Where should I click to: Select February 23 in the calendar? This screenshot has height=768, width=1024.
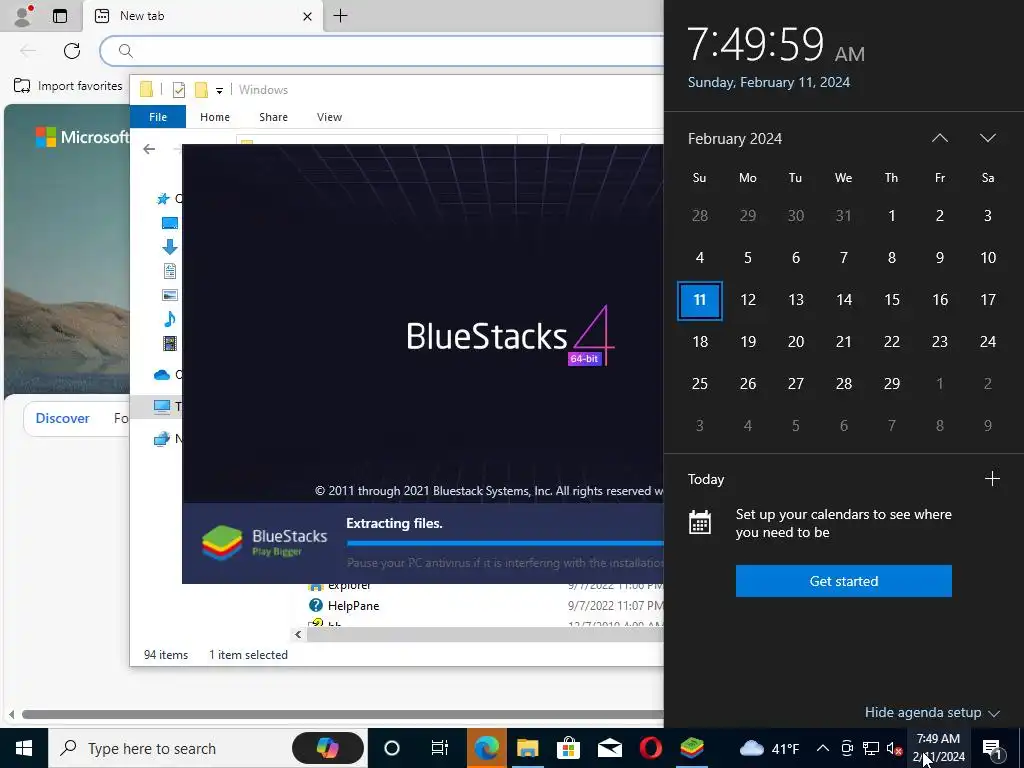[940, 342]
